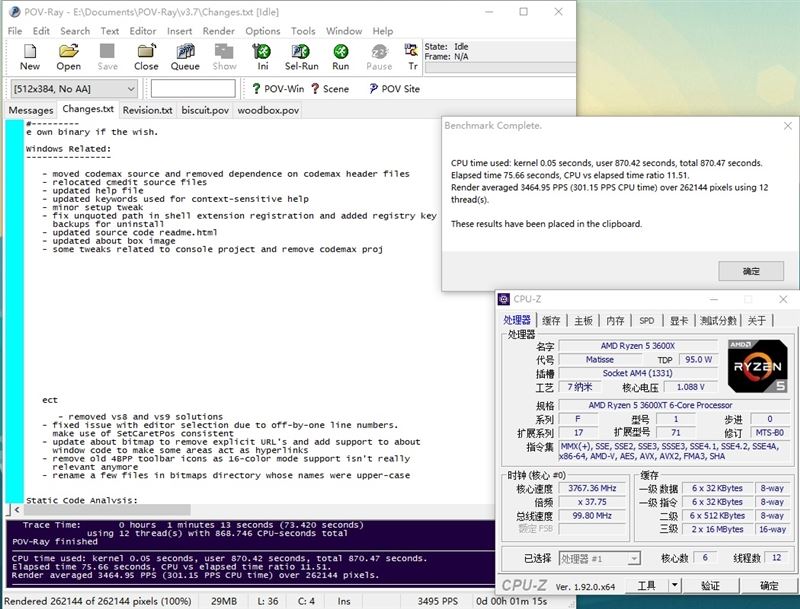Confirm the Benchmark Complete dialog with 确定
800x609 pixels.
point(751,271)
